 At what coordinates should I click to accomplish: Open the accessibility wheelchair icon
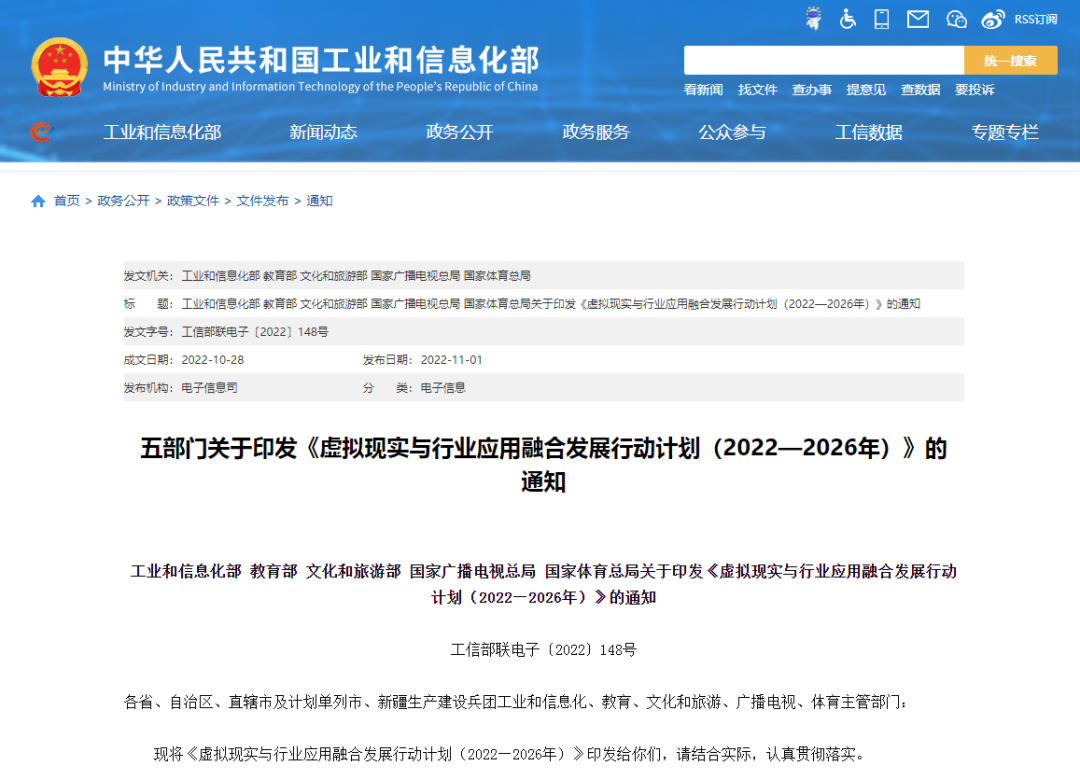pyautogui.click(x=847, y=18)
